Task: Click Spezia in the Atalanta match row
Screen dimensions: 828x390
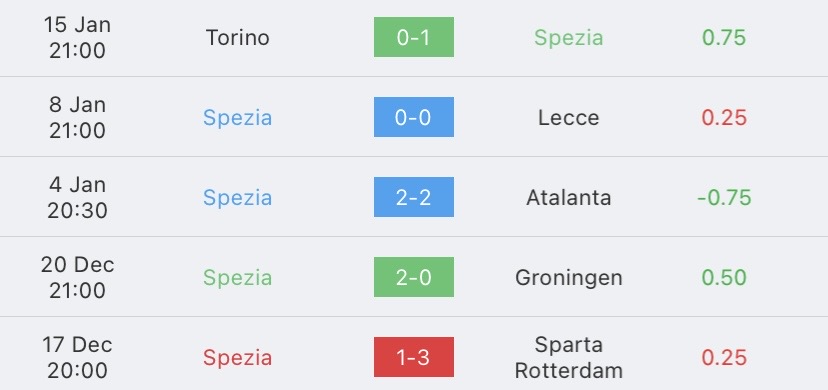Action: pos(238,197)
